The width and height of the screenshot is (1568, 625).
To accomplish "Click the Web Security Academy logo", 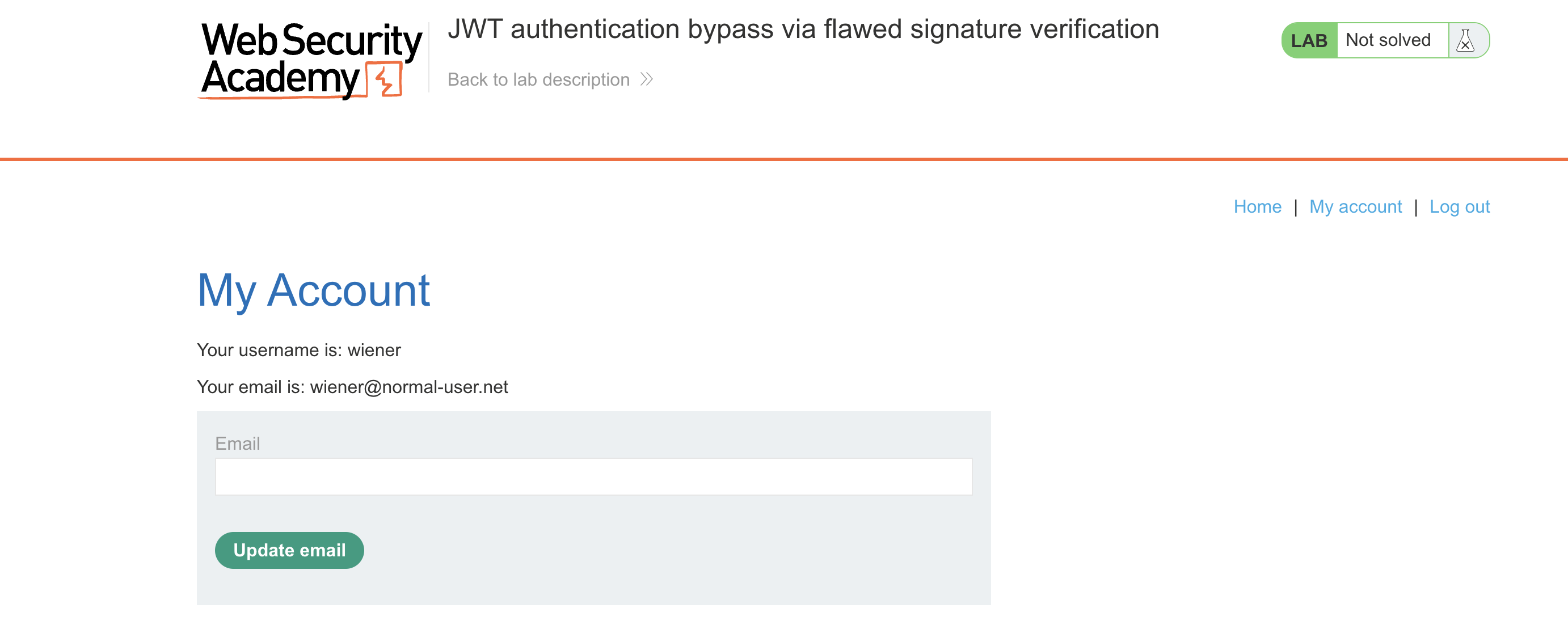I will (x=310, y=59).
